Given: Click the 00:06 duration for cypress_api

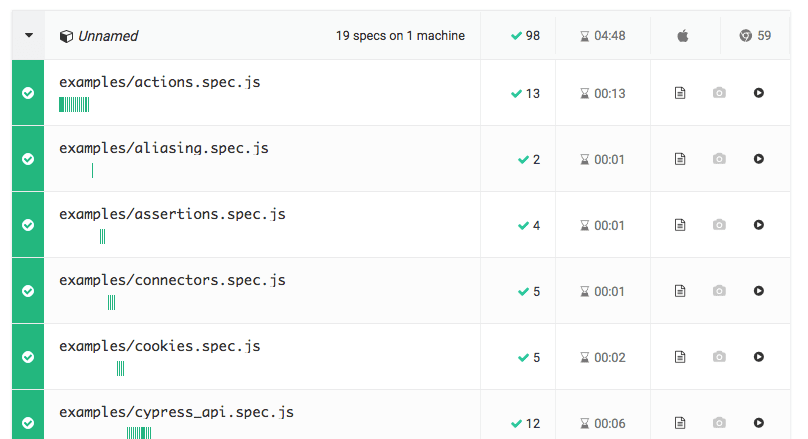Looking at the screenshot, I should pyautogui.click(x=610, y=424).
